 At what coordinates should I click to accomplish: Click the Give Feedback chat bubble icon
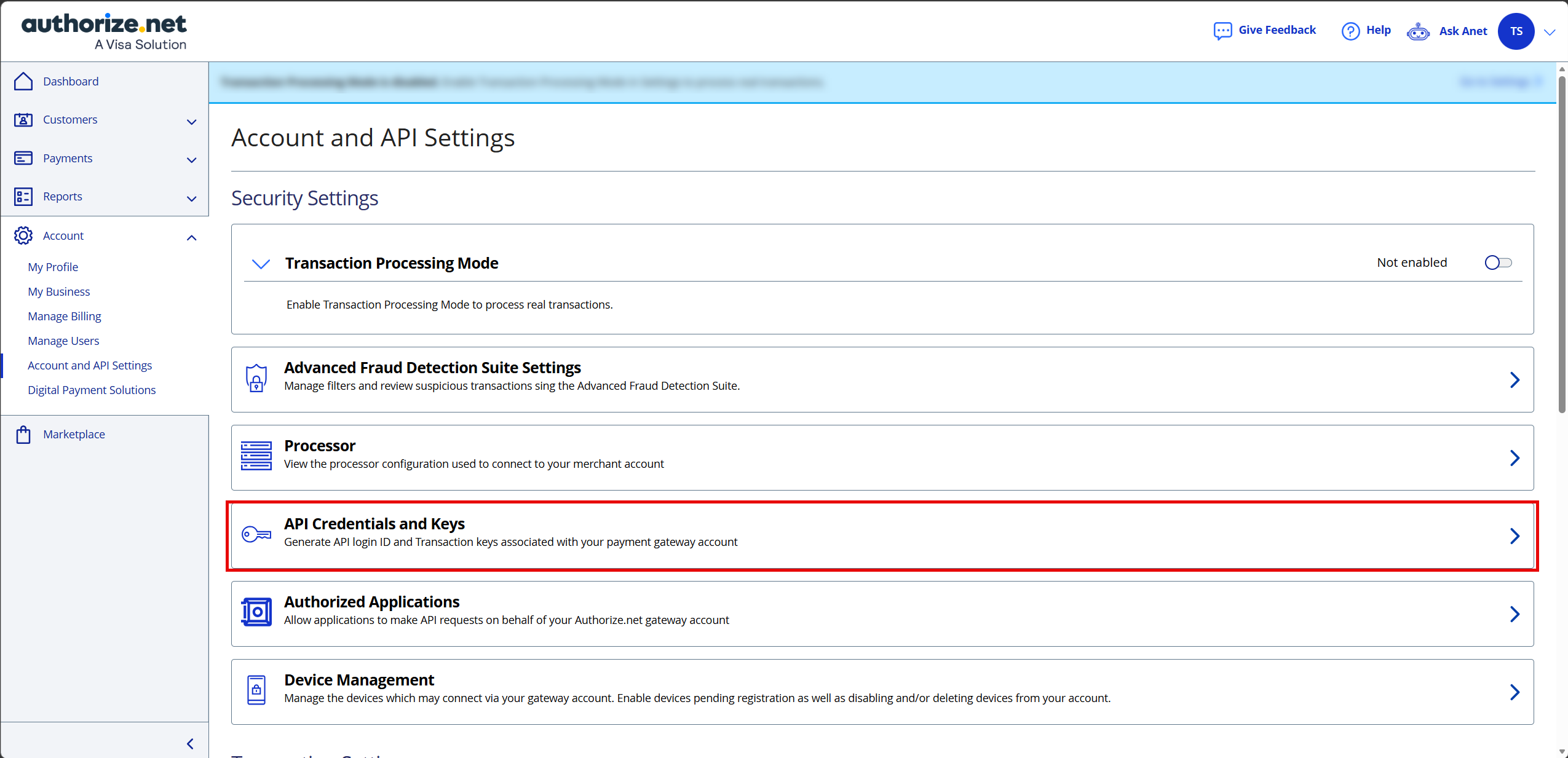tap(1222, 31)
